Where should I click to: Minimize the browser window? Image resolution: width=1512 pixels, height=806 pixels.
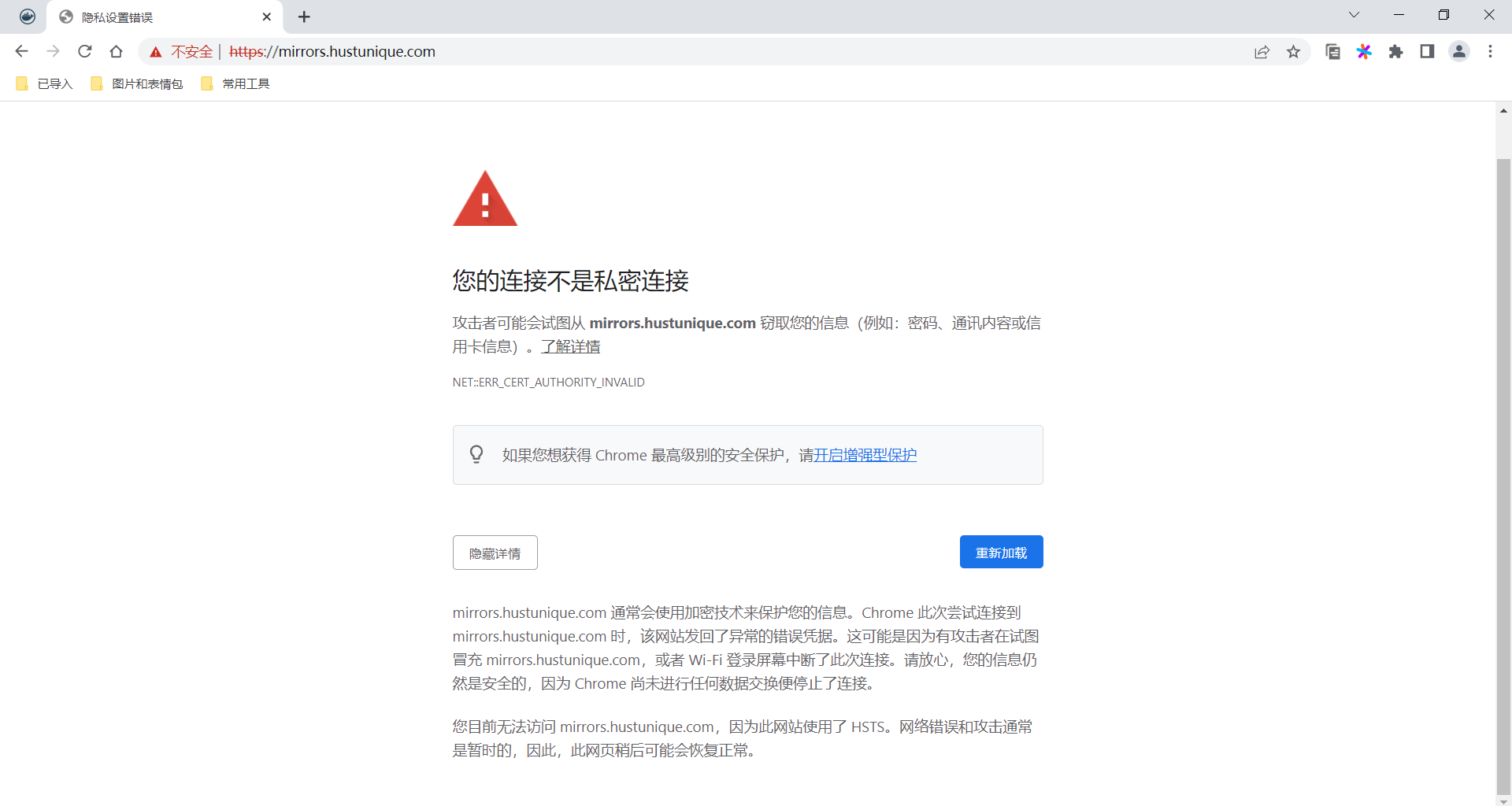[1399, 15]
